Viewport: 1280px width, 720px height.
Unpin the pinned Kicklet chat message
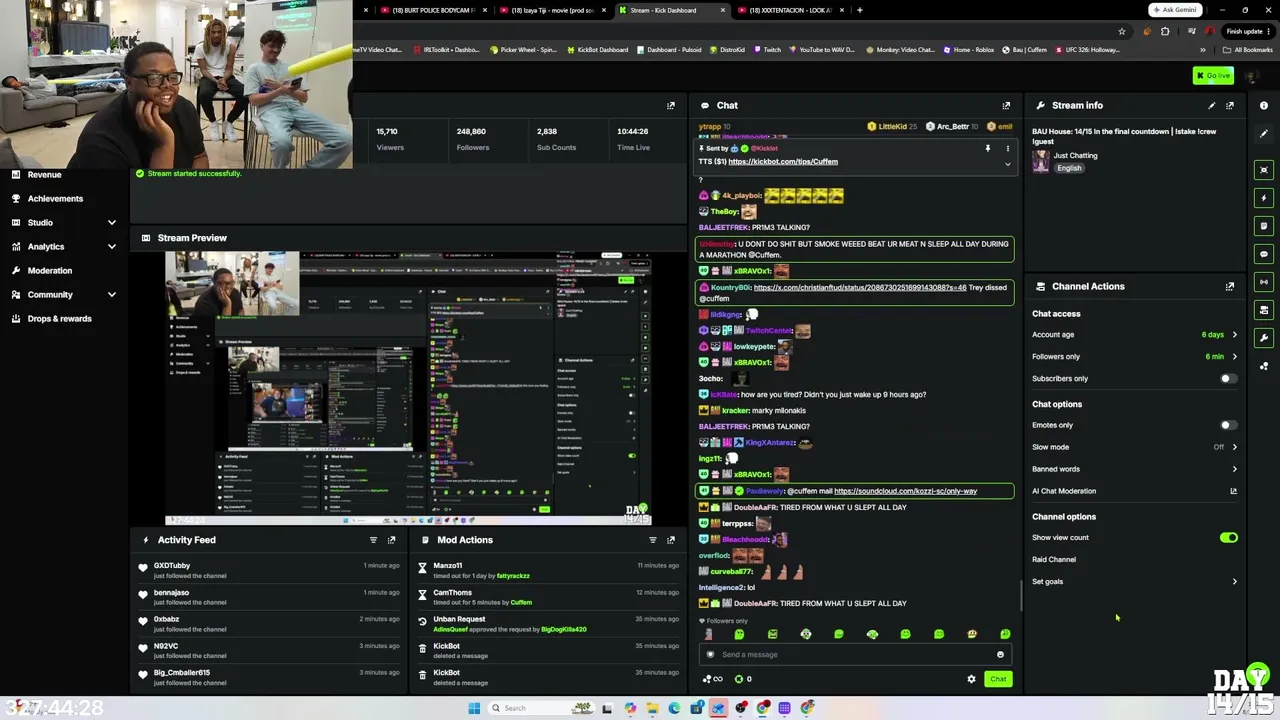(987, 148)
